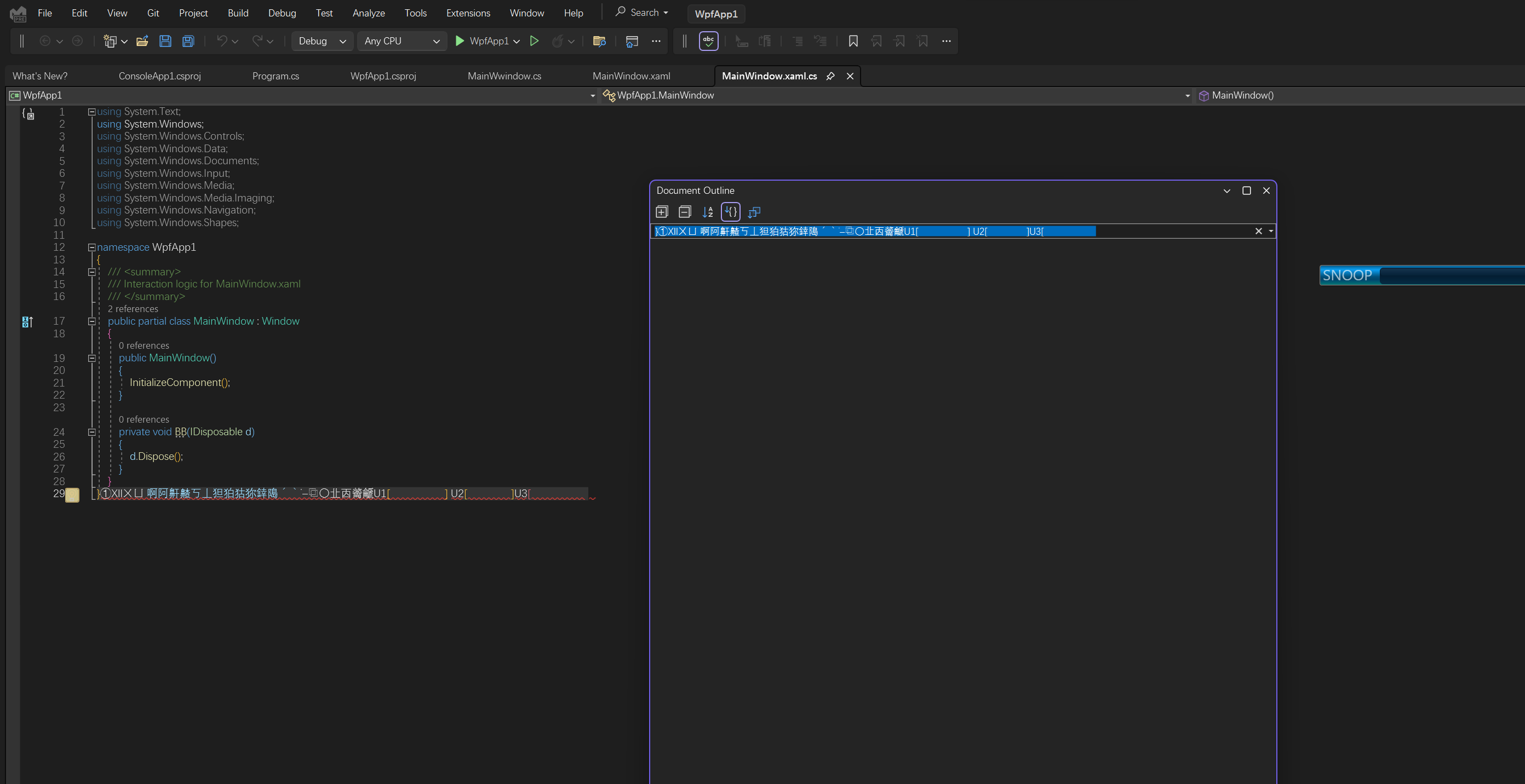Toggle pin on MainWindow.xaml.cs tab

click(x=830, y=76)
